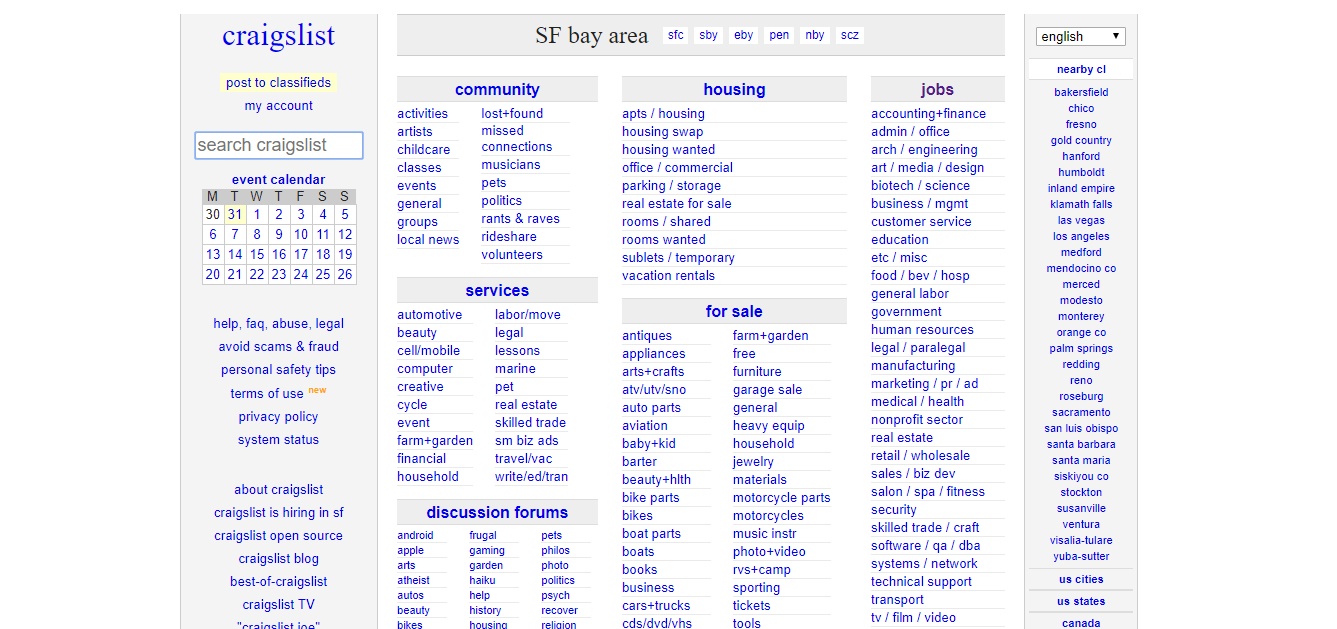Open the craigslist blog

pos(279,559)
